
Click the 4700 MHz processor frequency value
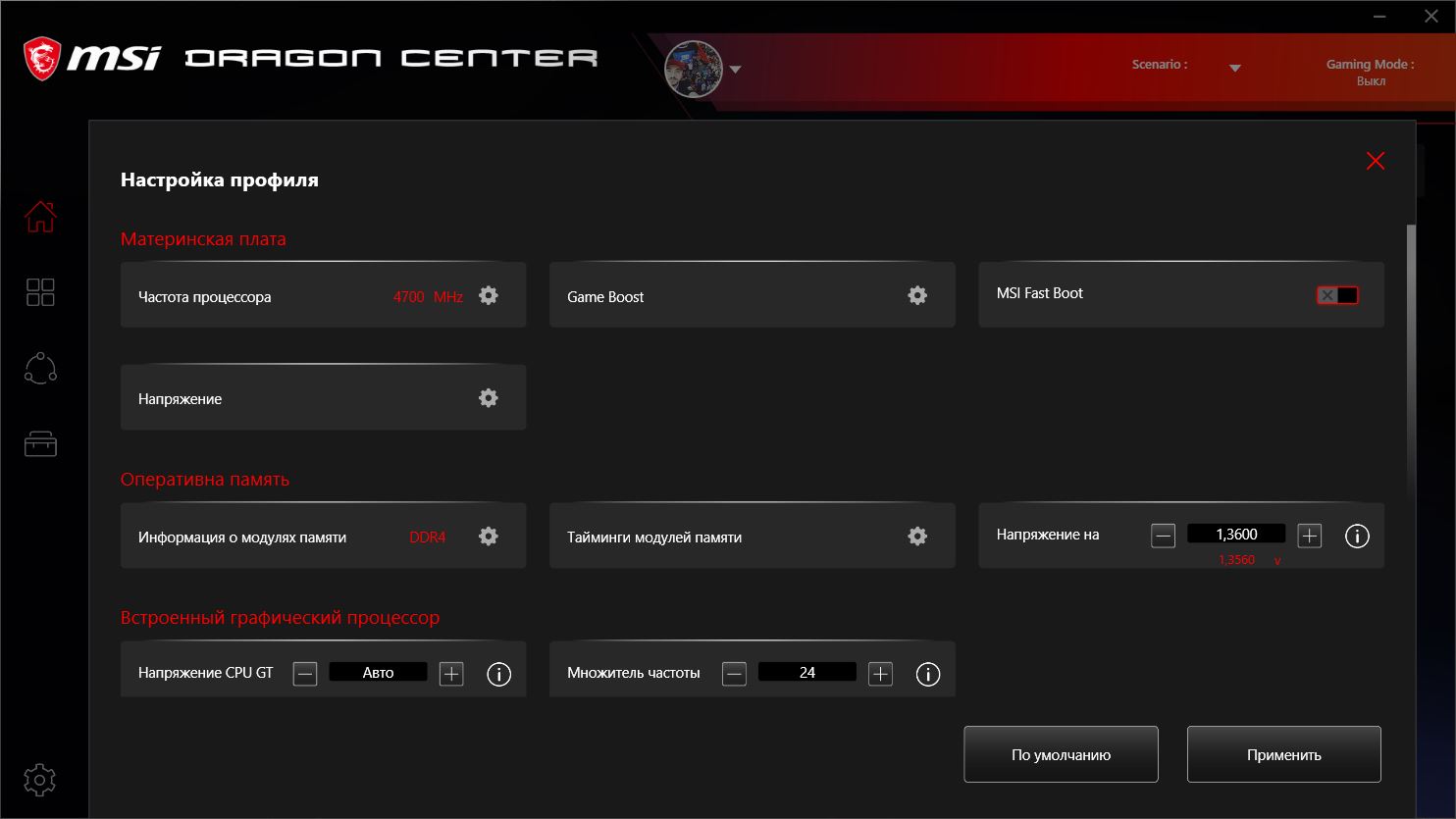click(x=428, y=296)
